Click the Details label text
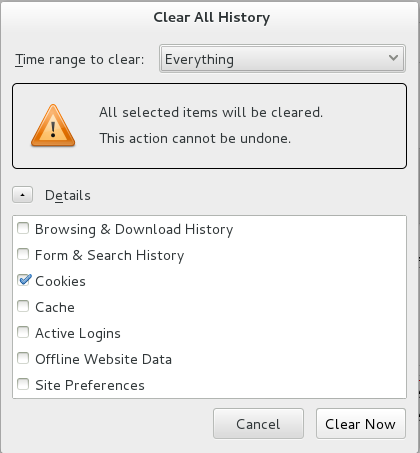 (68, 195)
